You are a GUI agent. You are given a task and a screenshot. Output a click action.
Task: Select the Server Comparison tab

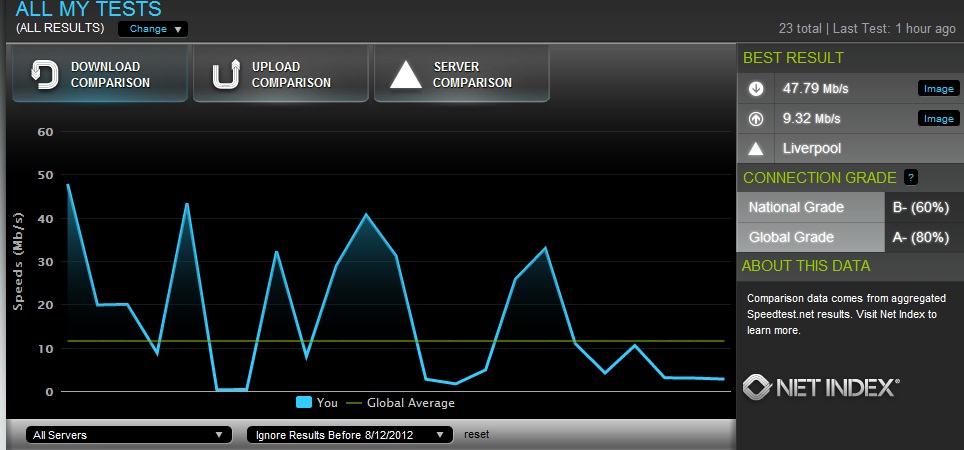coord(461,75)
